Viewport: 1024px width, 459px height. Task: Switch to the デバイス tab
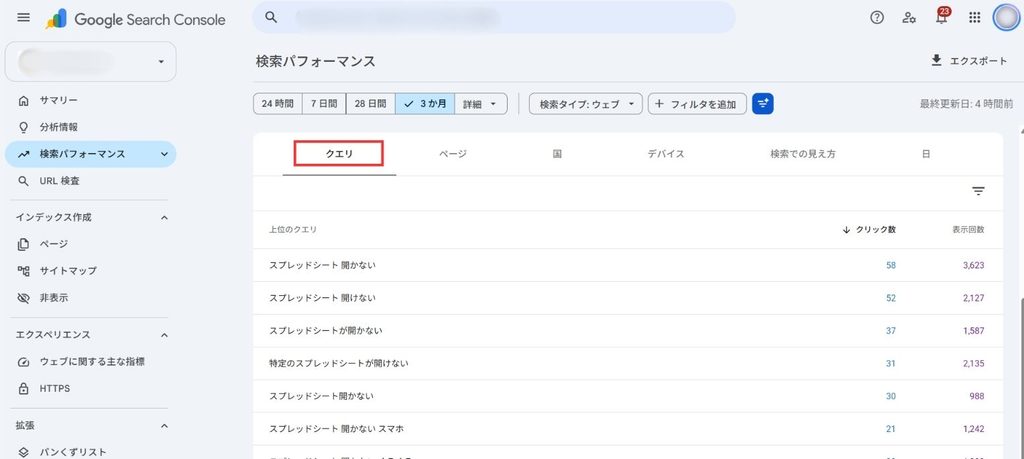665,154
